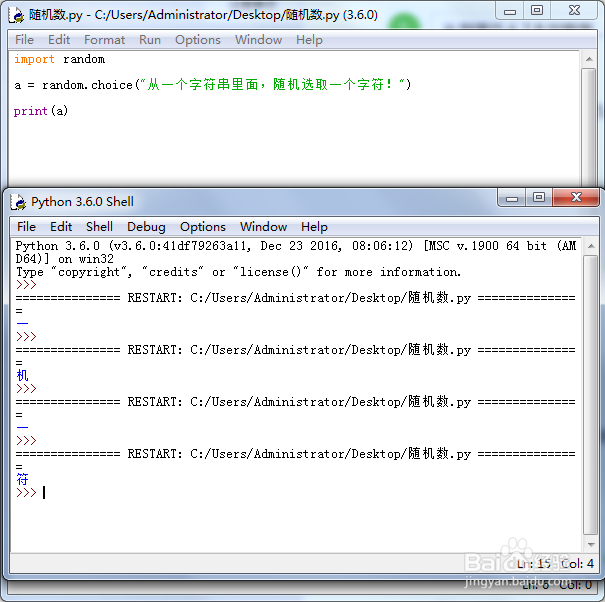Click the first RESTART line in the Shell

click(296, 298)
